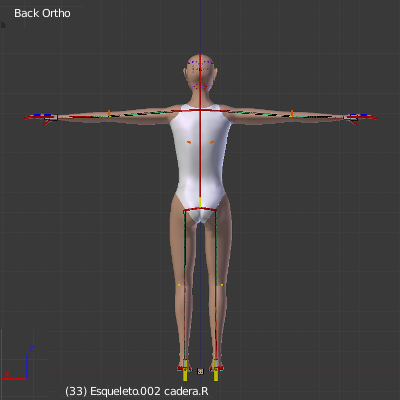Select the orange elbow marker on left arm
The width and height of the screenshot is (400, 400).
tap(109, 113)
